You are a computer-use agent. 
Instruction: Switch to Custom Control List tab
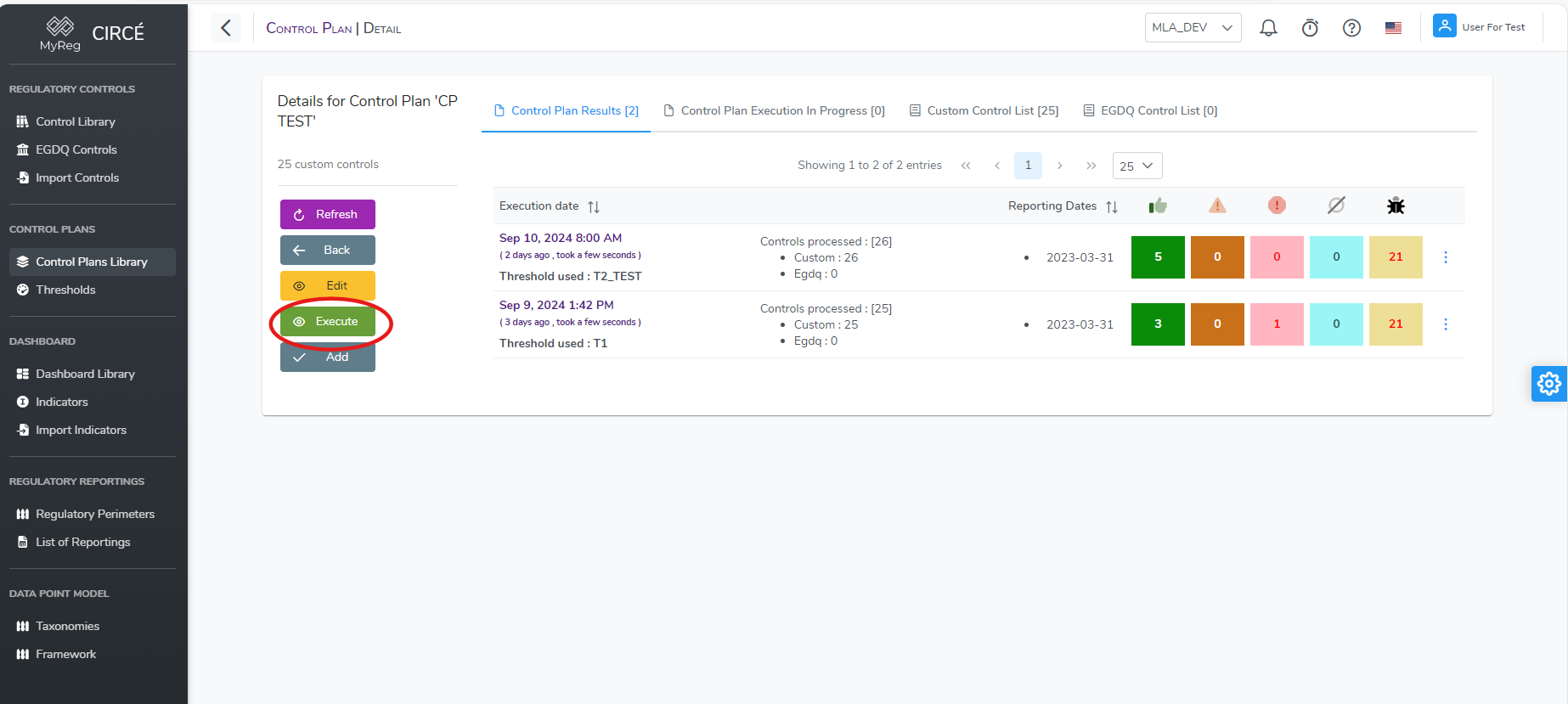pyautogui.click(x=984, y=110)
